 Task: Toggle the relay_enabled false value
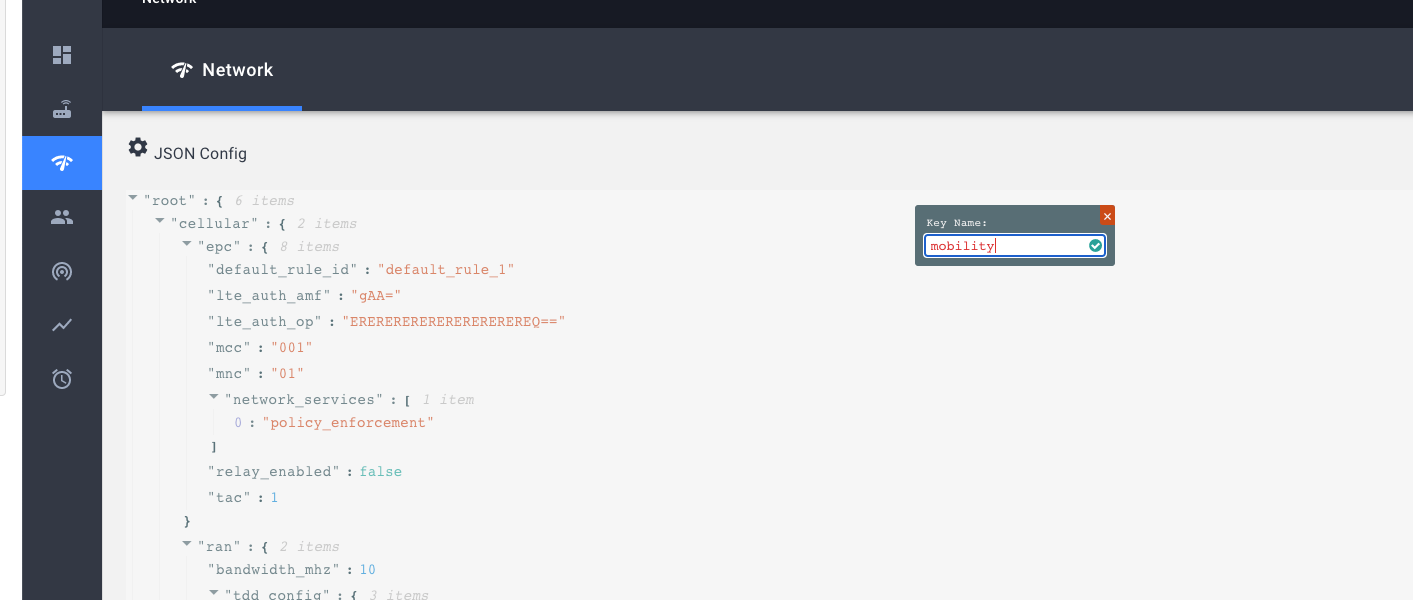pyautogui.click(x=380, y=471)
